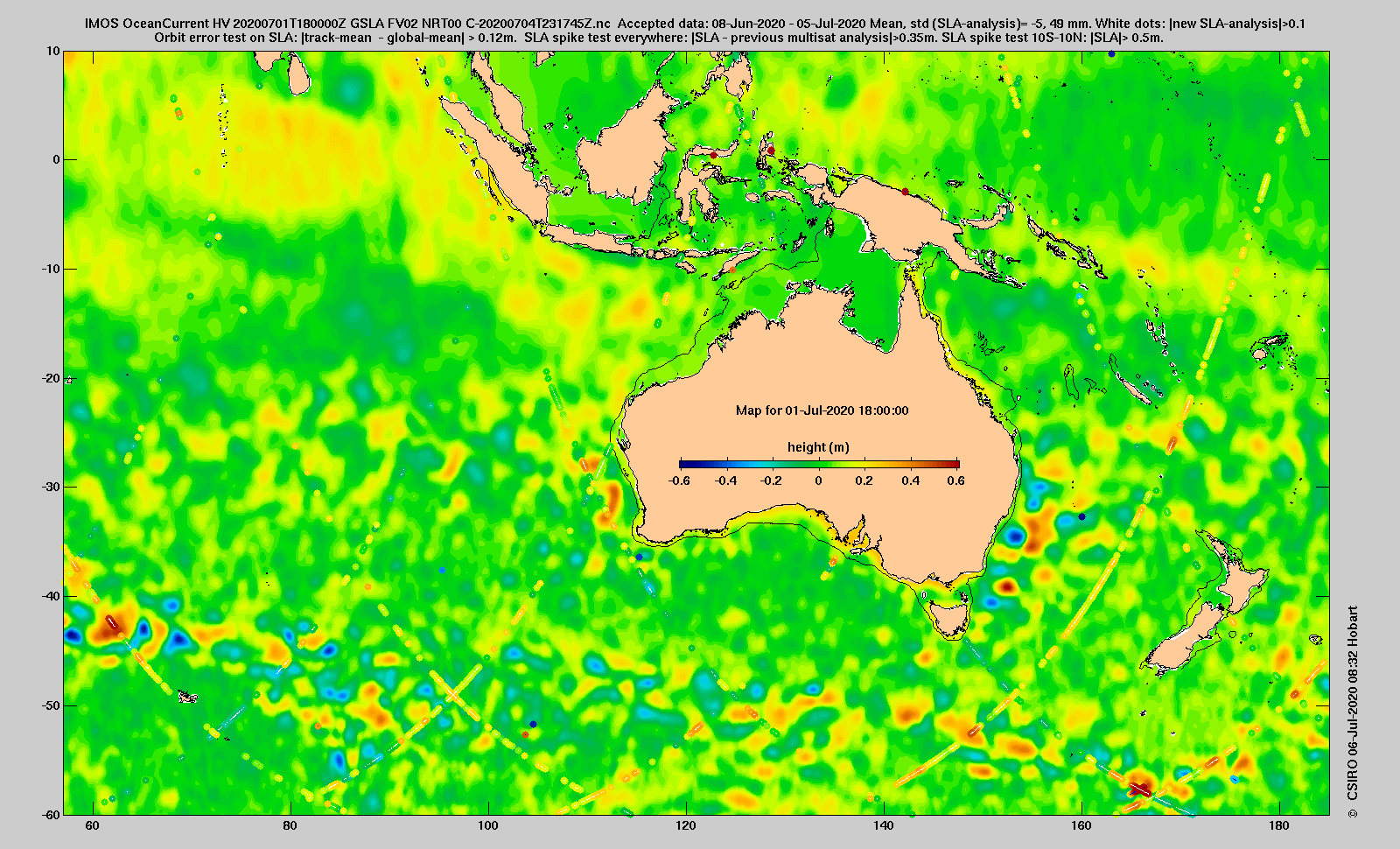Click the CSIRO copyright vertical text
The image size is (1400, 849).
[x=1353, y=712]
